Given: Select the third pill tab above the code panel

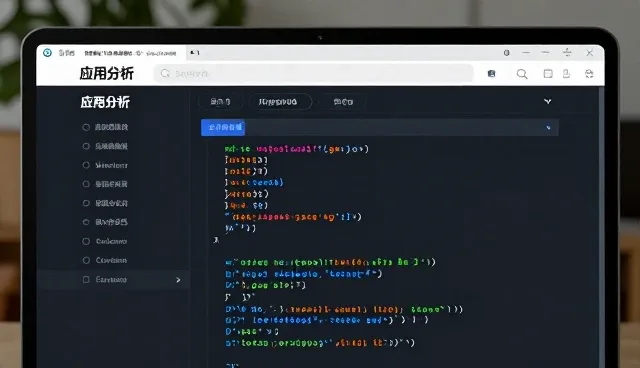Looking at the screenshot, I should (343, 102).
